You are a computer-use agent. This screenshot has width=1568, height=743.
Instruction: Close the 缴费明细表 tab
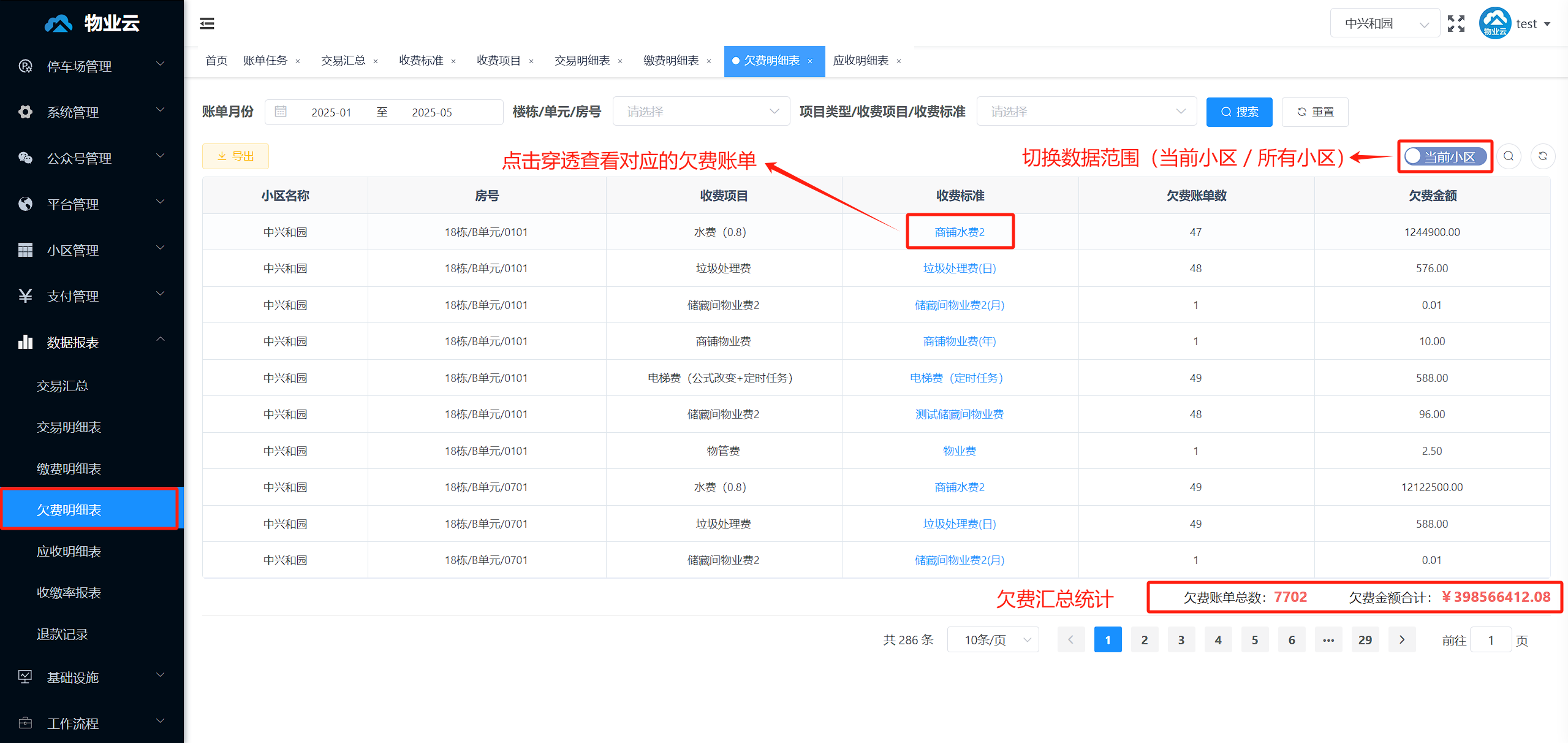(x=709, y=61)
